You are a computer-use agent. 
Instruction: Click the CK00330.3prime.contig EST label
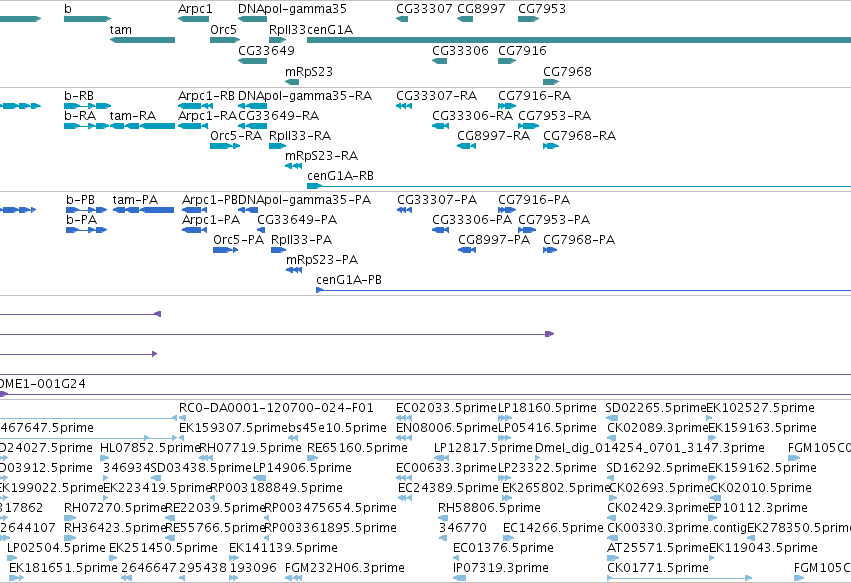(677, 528)
